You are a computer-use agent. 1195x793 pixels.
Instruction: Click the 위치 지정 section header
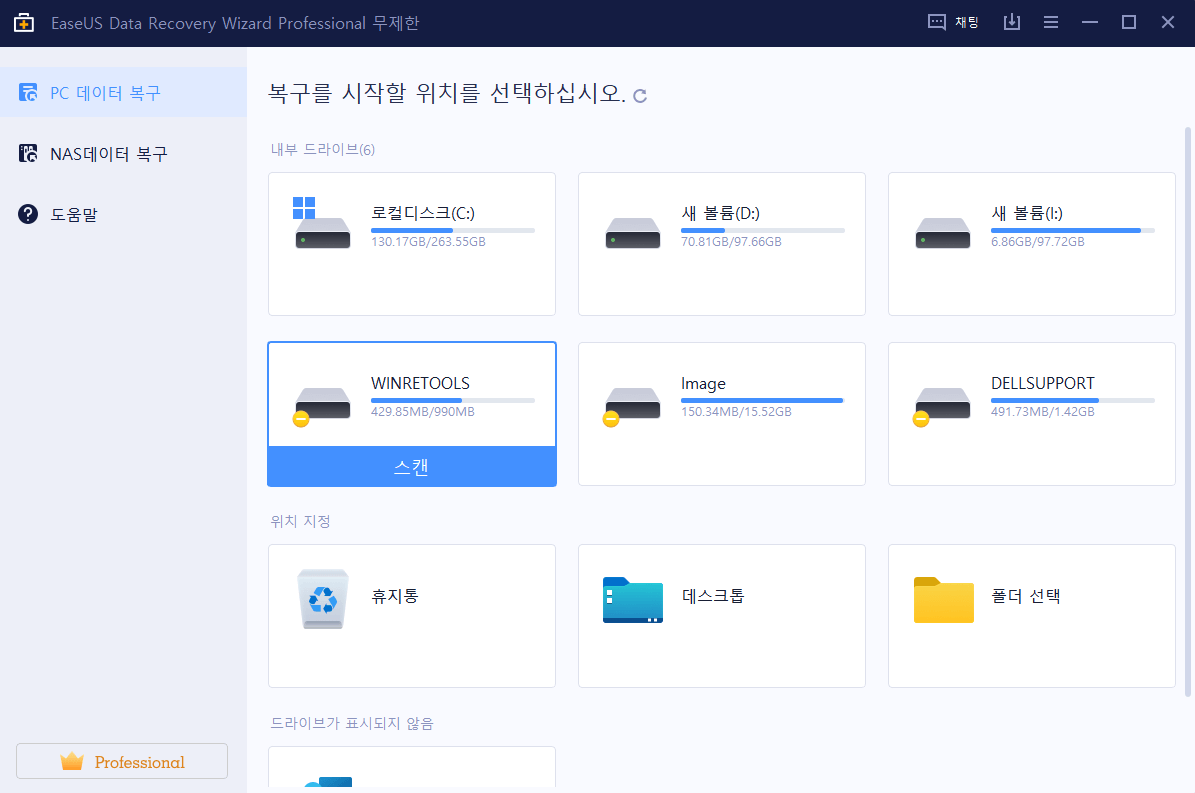point(300,521)
